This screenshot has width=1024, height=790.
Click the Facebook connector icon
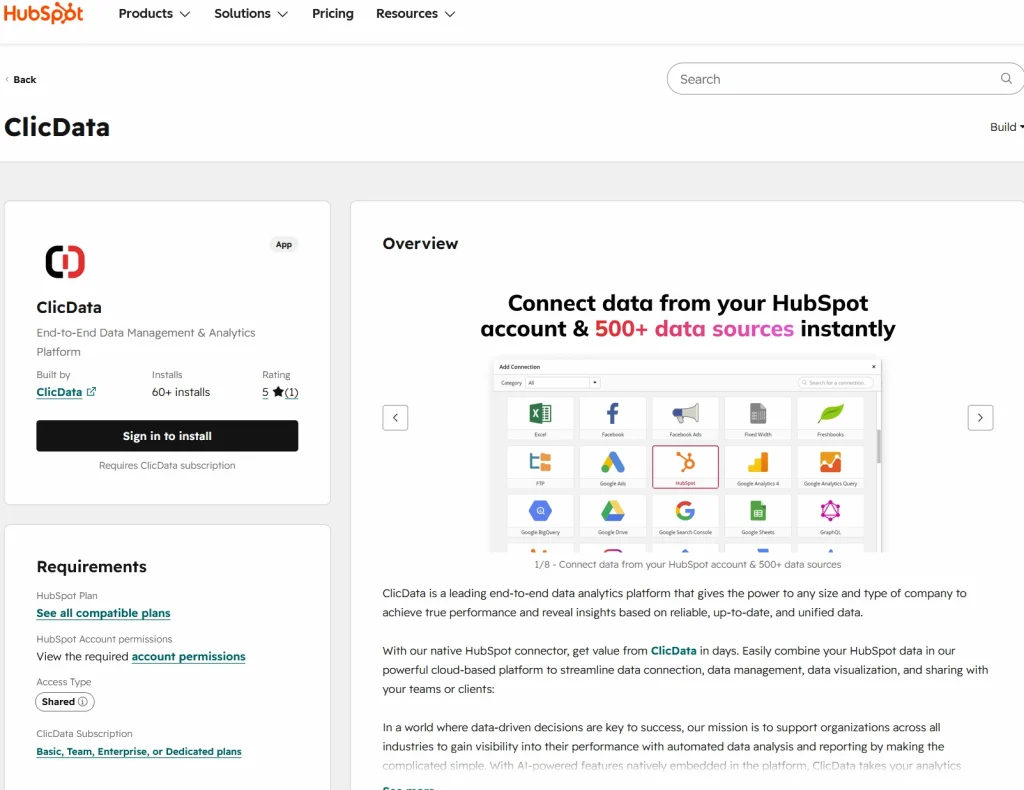tap(613, 413)
